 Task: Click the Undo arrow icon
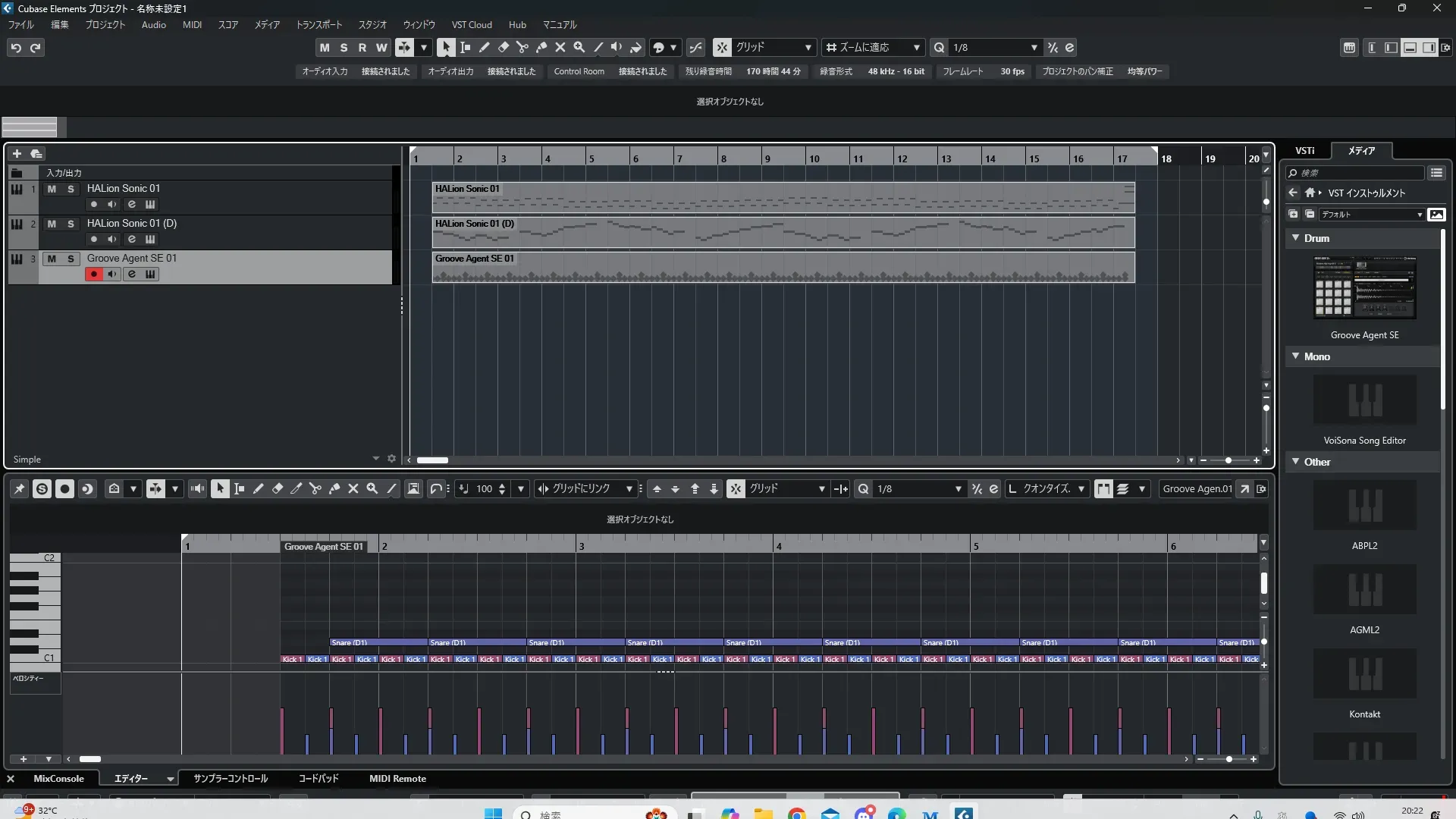tap(16, 48)
